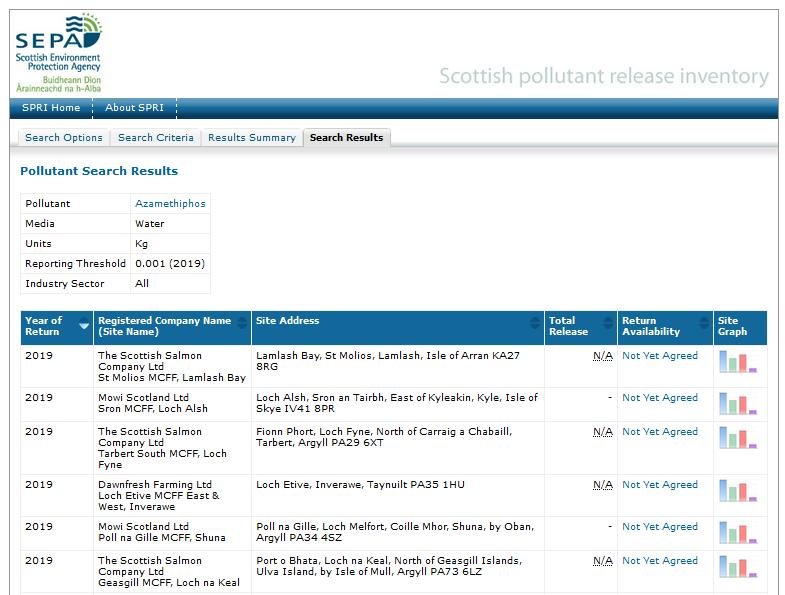Click address 'Port o Bhata, Loch na Keal' cell
785x595 pixels.
point(398,572)
